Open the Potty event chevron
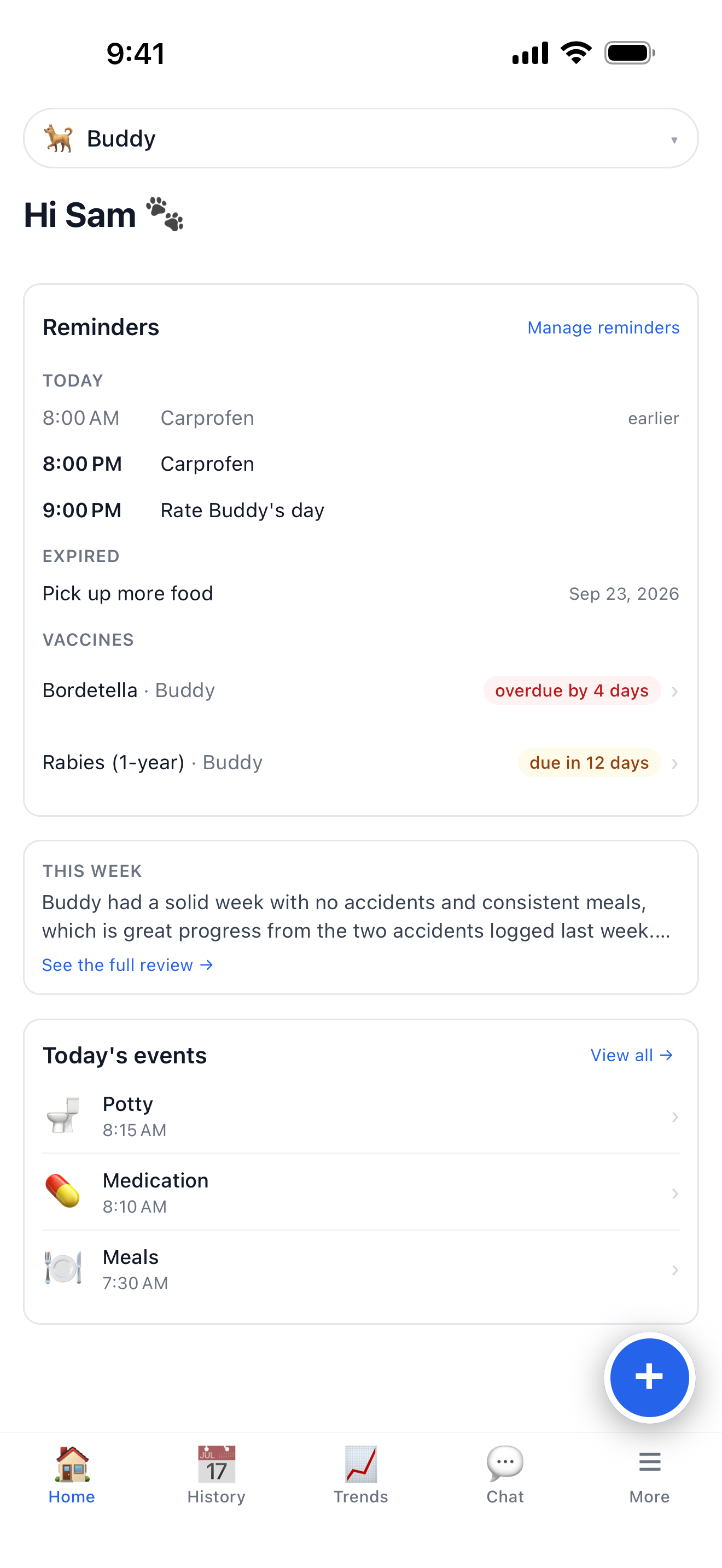 [674, 1117]
